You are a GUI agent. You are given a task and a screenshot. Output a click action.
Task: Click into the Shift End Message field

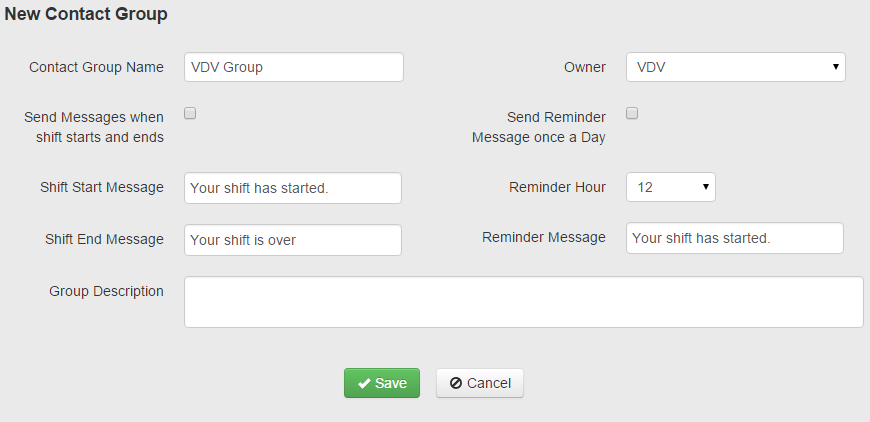(293, 240)
